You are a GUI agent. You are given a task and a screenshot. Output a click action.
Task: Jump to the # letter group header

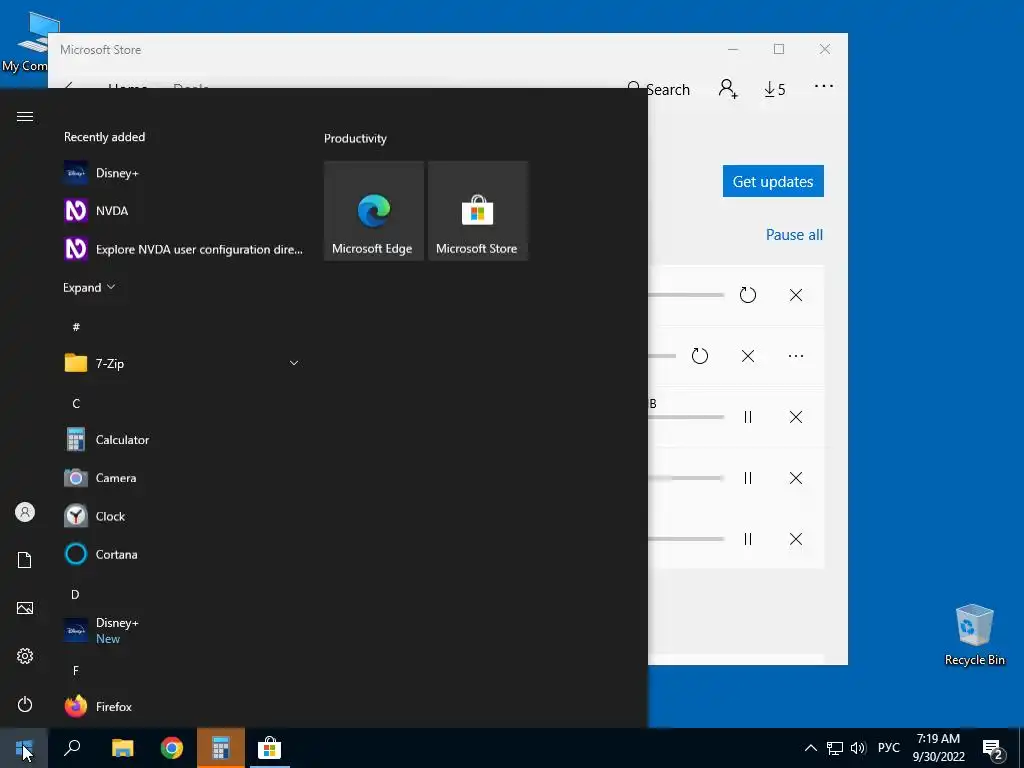(x=76, y=327)
